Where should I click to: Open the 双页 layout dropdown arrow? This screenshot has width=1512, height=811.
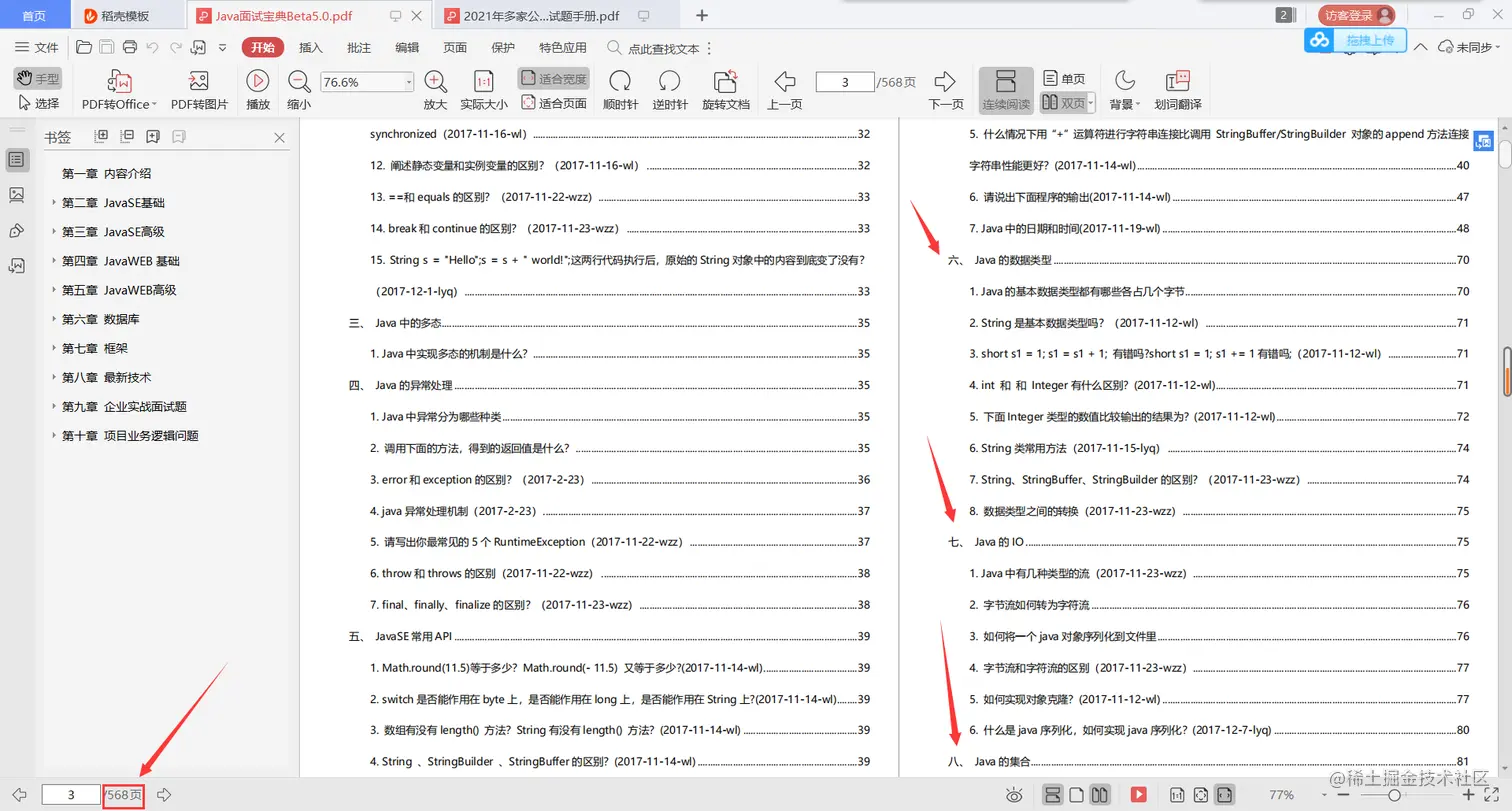(1091, 103)
